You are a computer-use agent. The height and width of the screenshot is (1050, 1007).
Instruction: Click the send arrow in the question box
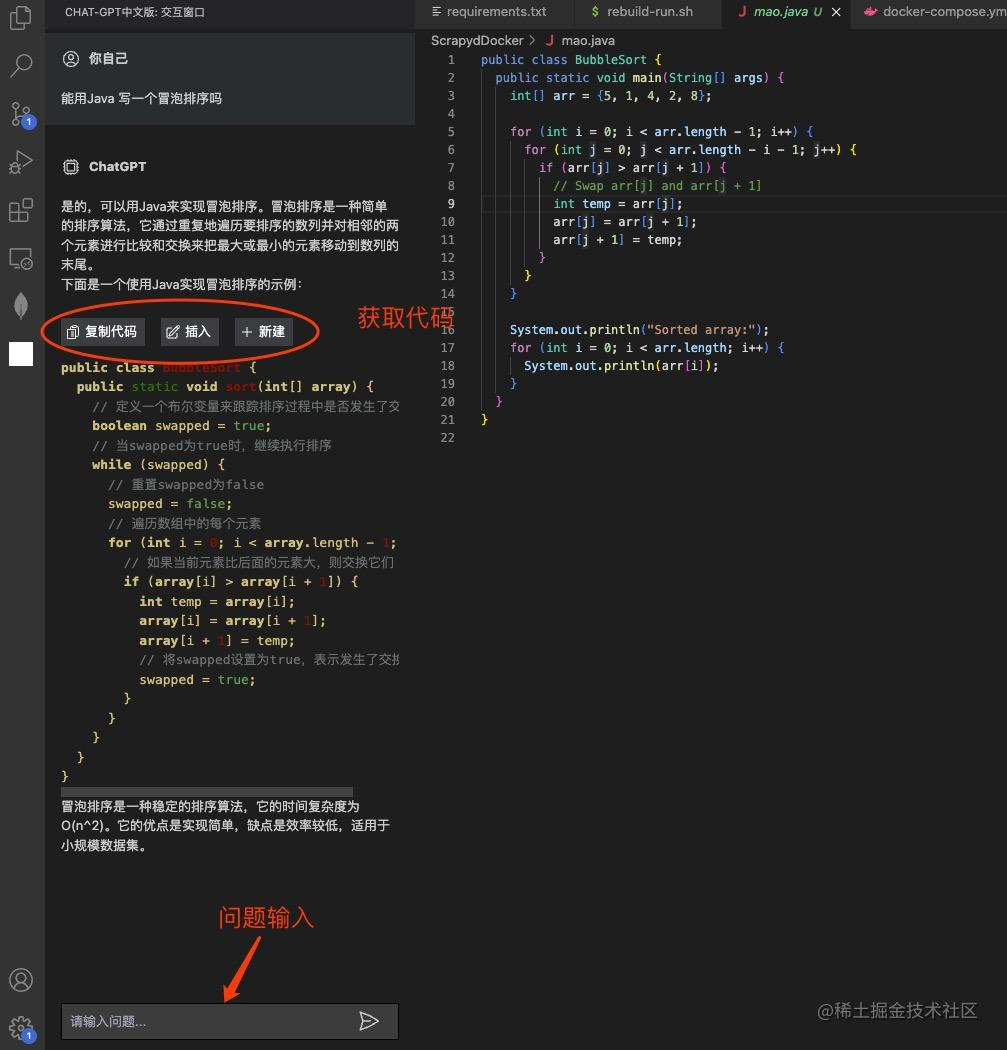coord(369,1021)
